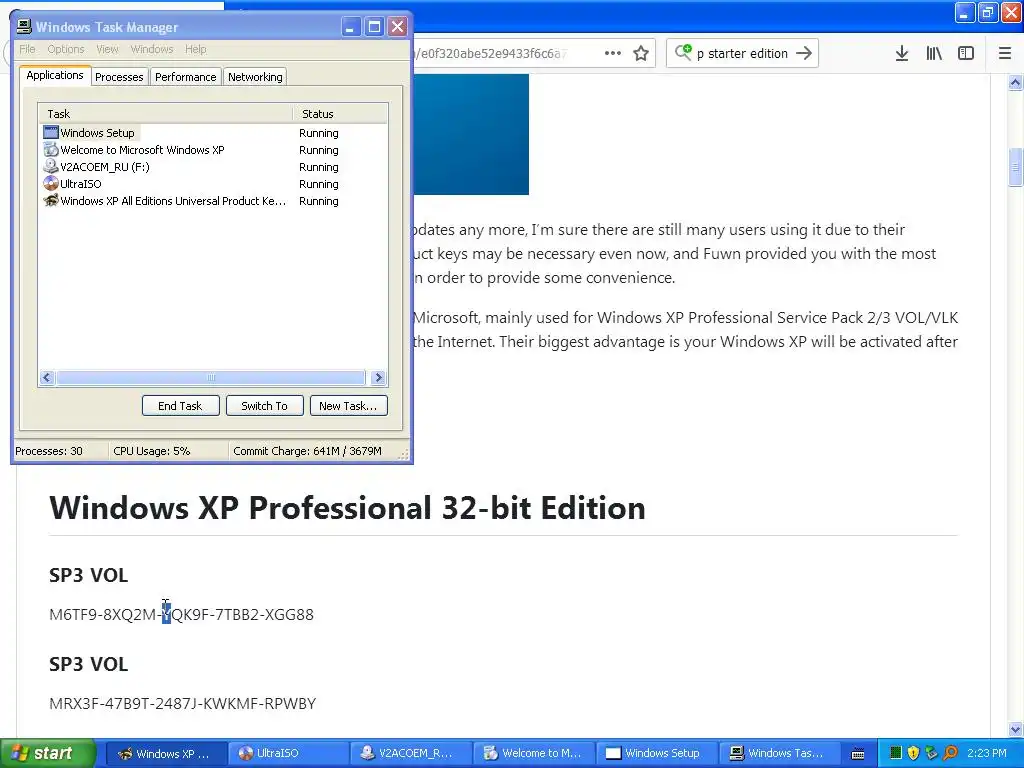Open UltraISO taskbar button

[289, 754]
